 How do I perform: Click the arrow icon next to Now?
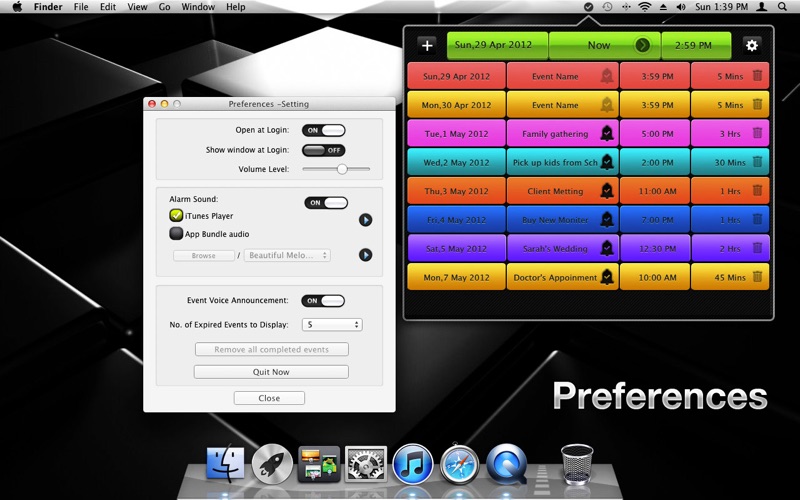[x=642, y=45]
